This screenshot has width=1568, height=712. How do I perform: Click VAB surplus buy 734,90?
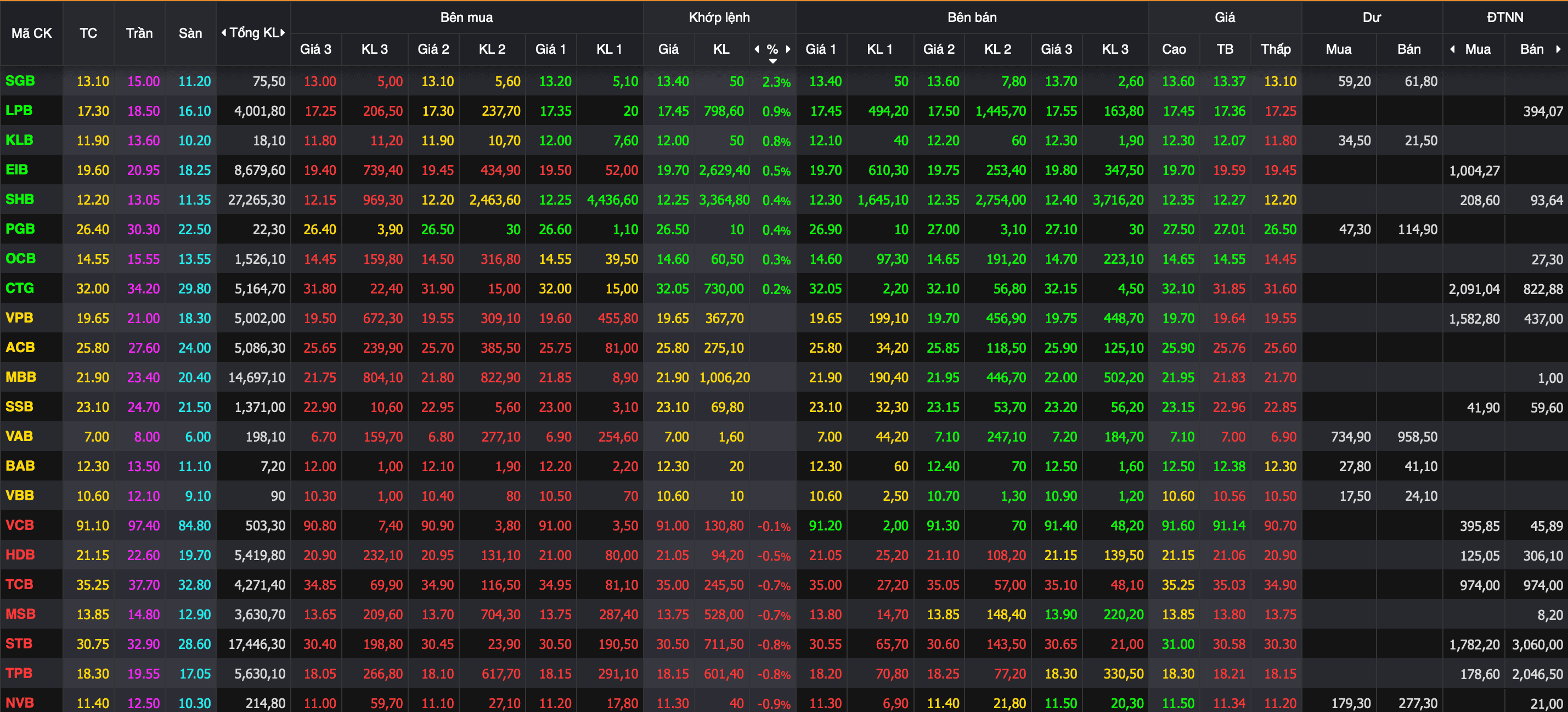(1351, 437)
